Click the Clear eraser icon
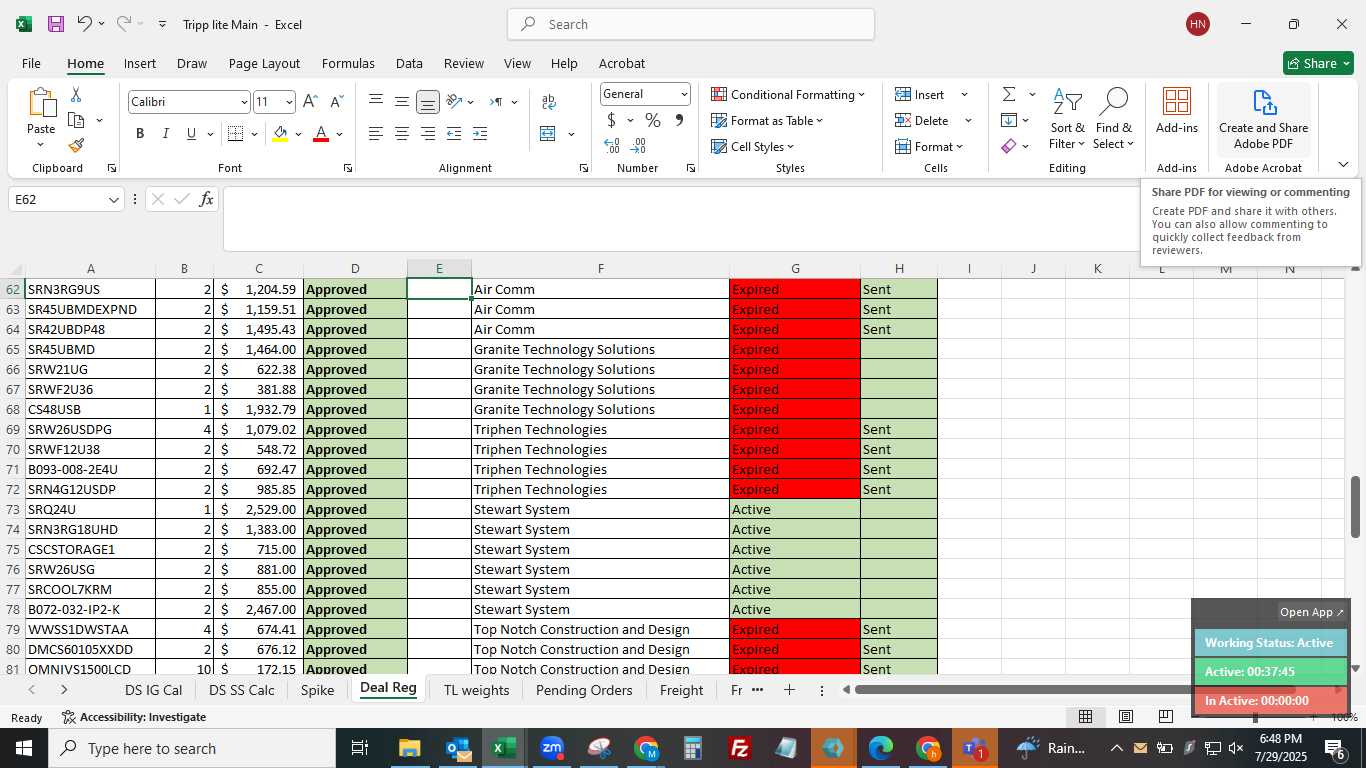This screenshot has width=1366, height=768. pyautogui.click(x=1009, y=147)
